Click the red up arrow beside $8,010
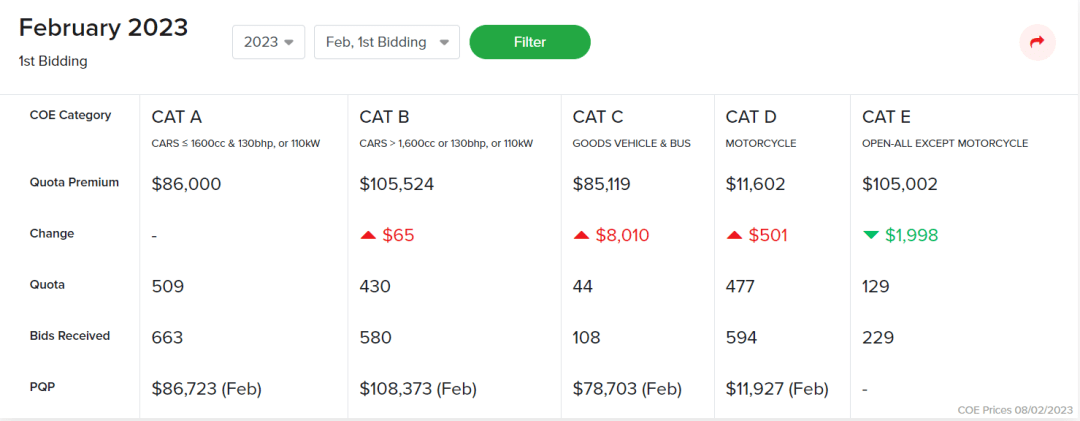1080x421 pixels. (581, 235)
